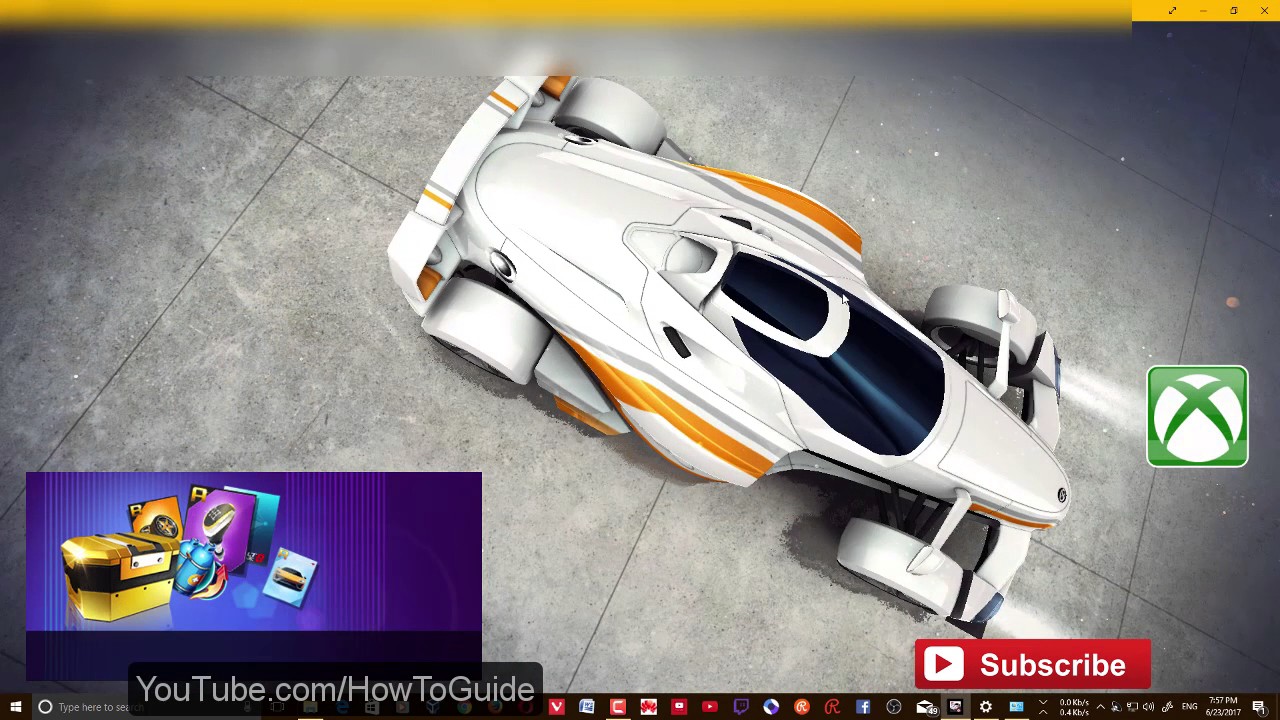Toggle fullscreen with the diagonal arrows icon
The image size is (1280, 720).
(1172, 11)
